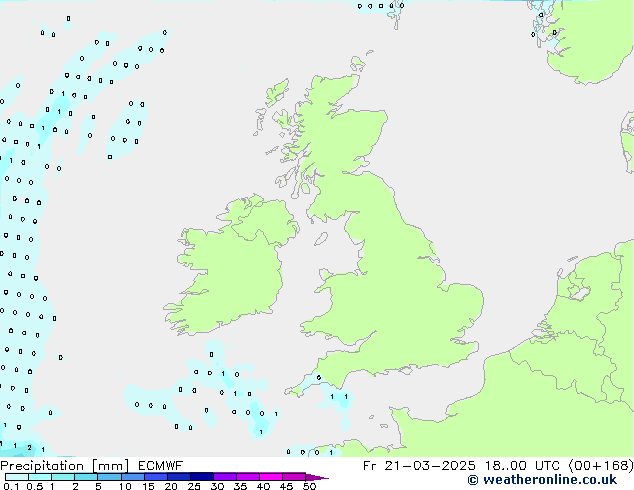Click the '25' legend scale label

click(x=194, y=486)
